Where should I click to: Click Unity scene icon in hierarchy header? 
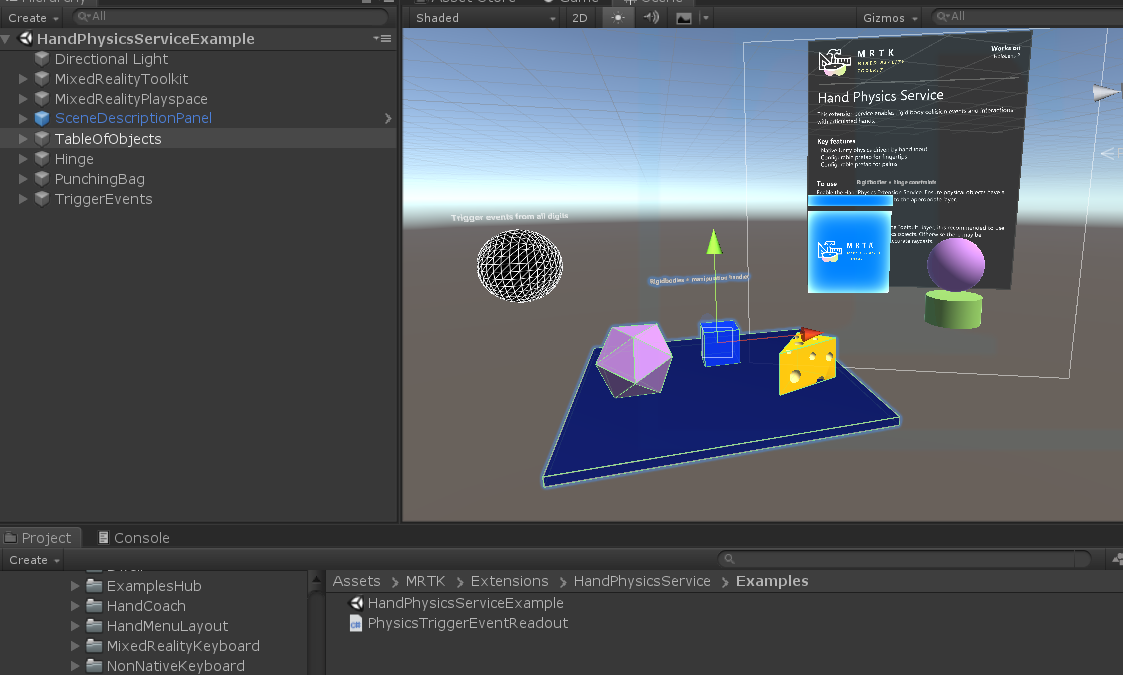(x=25, y=38)
